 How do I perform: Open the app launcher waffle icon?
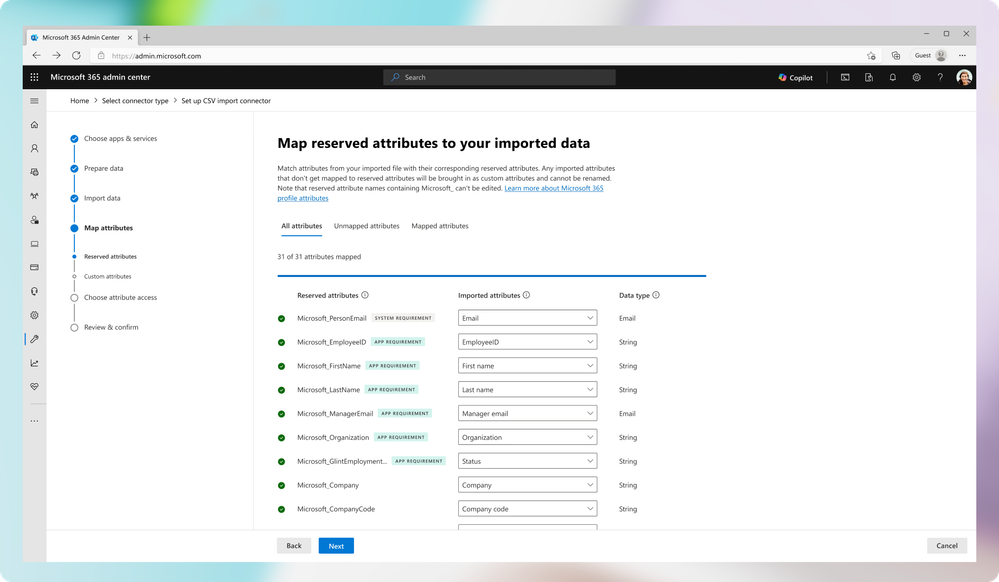(34, 77)
